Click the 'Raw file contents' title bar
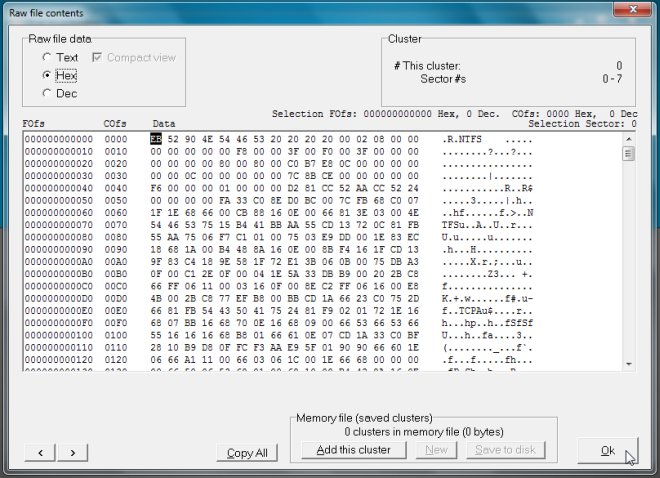The height and width of the screenshot is (478, 660). (x=46, y=13)
